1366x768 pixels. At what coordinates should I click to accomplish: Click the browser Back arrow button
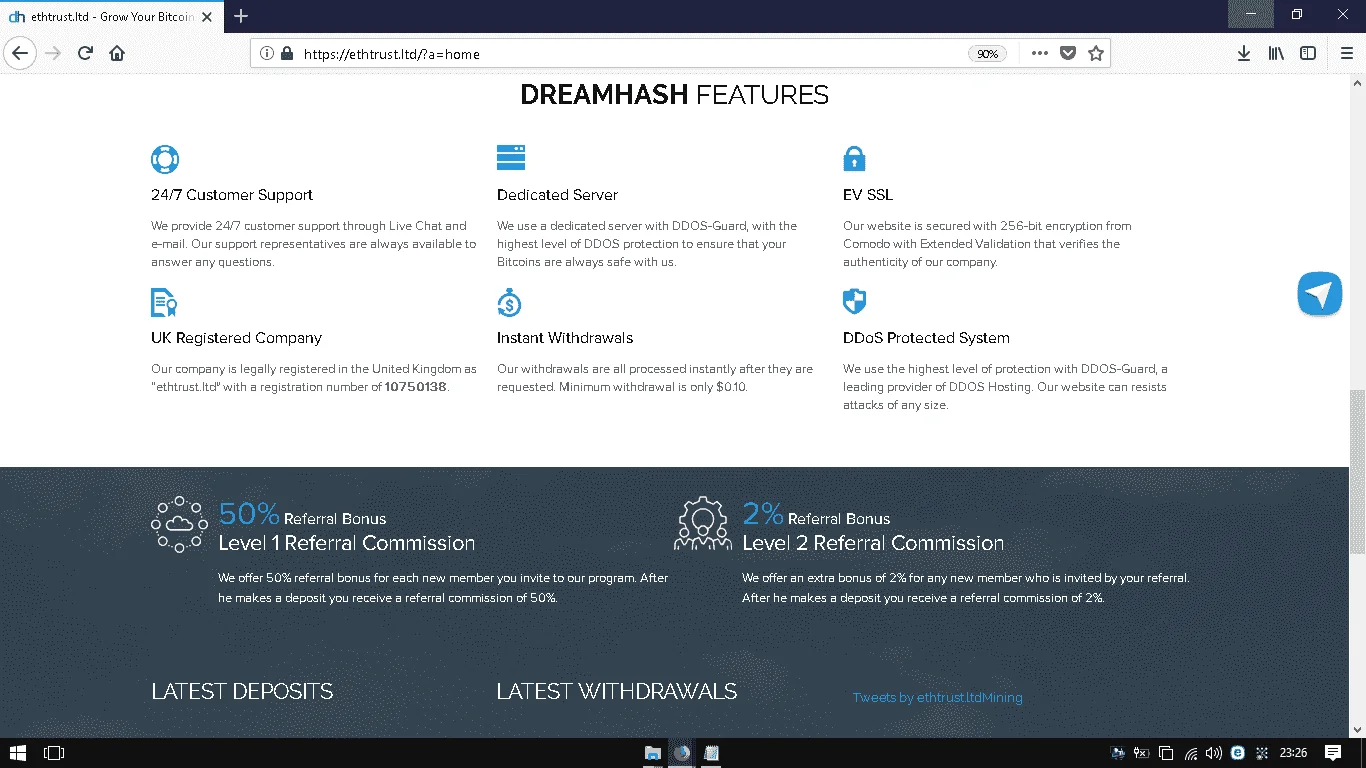(x=20, y=53)
